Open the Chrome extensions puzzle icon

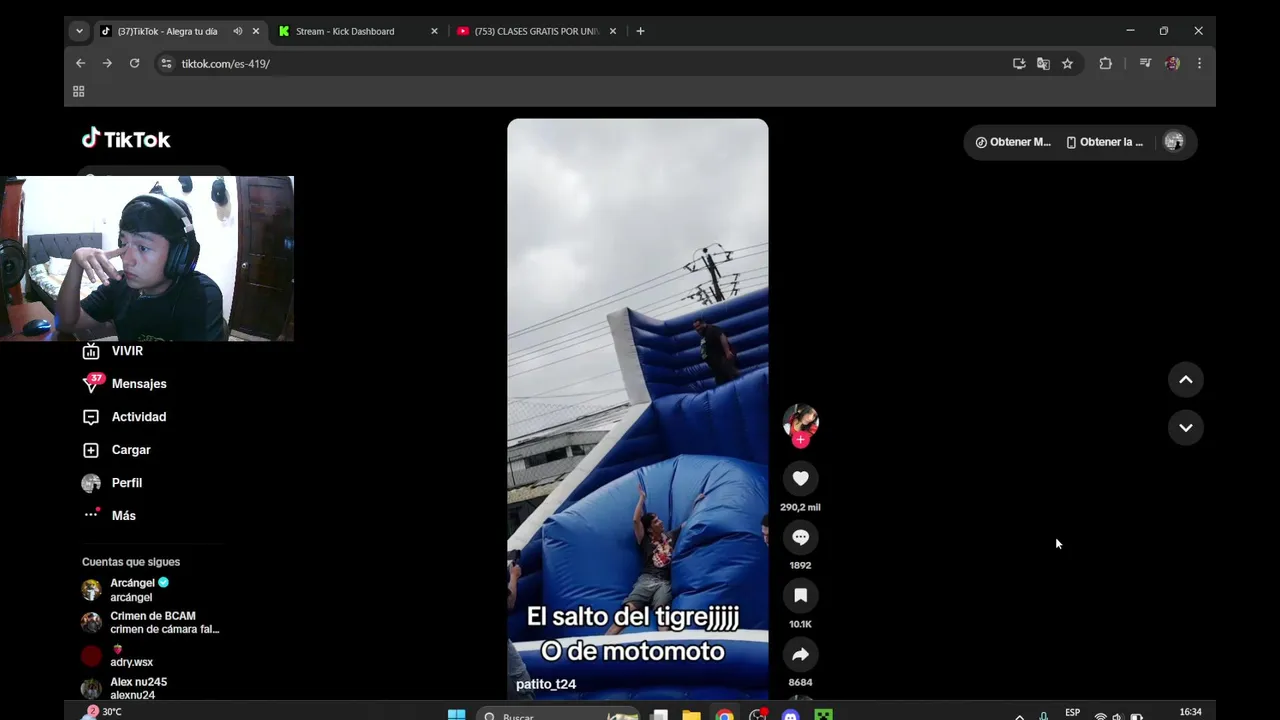coord(1105,63)
